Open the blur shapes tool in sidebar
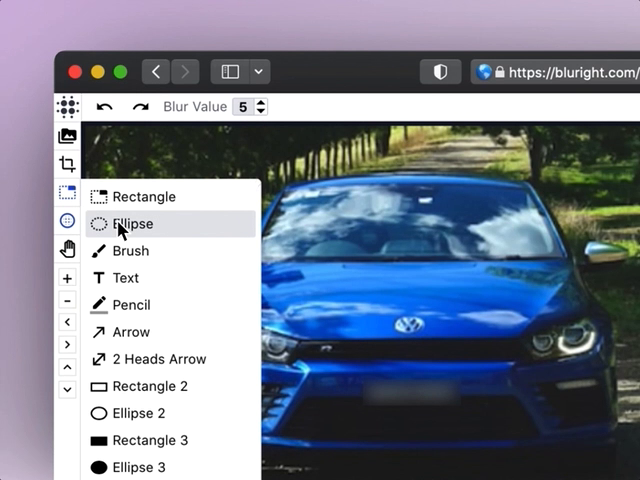This screenshot has width=640, height=480. [67, 192]
